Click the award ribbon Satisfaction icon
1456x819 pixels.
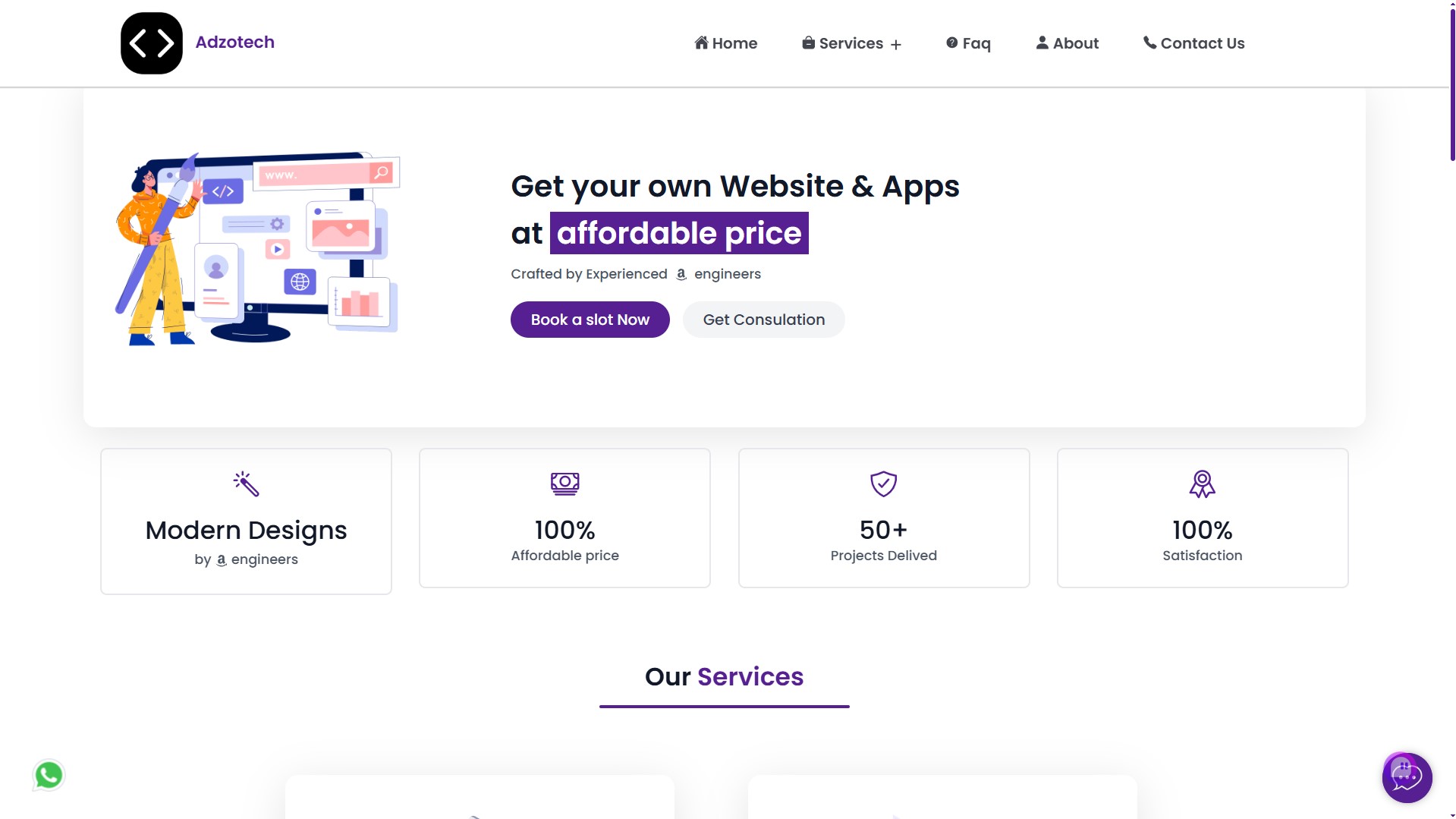[x=1202, y=484]
